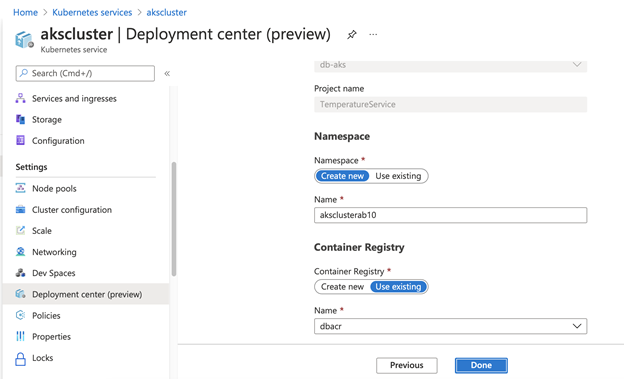Select Use existing for Container Registry
This screenshot has width=624, height=379.
tap(398, 287)
